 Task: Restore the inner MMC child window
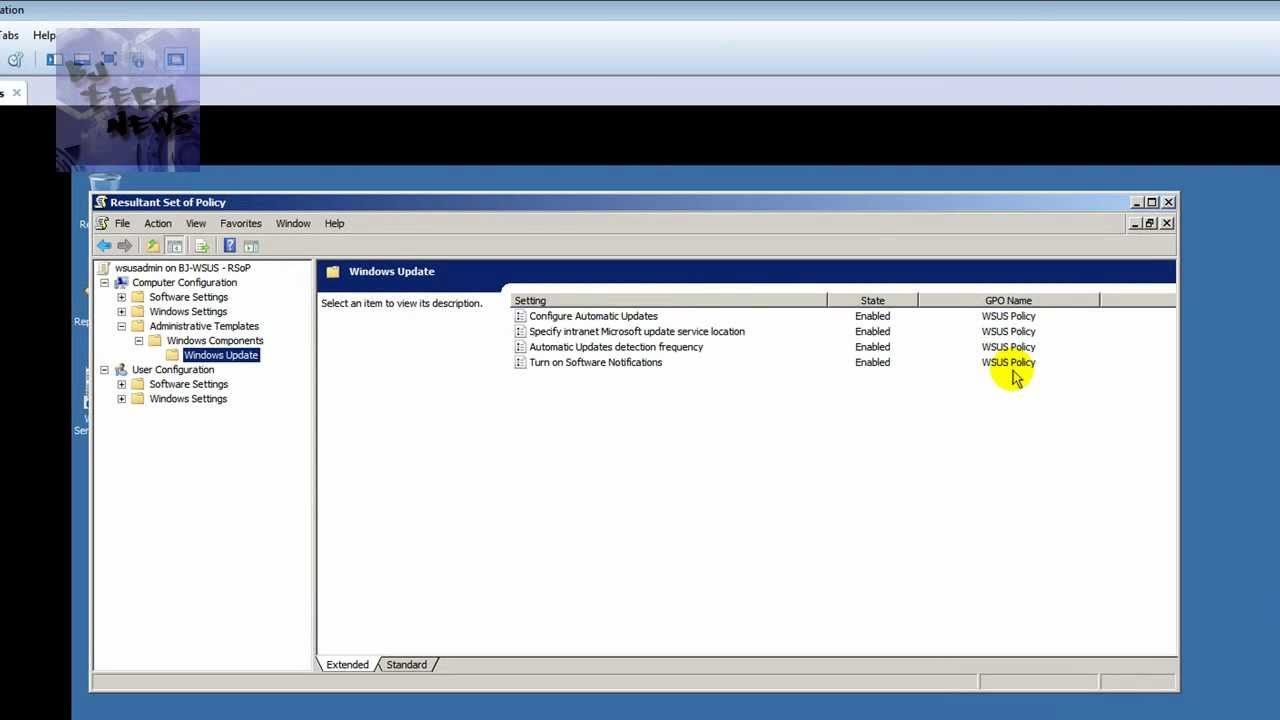point(1151,223)
